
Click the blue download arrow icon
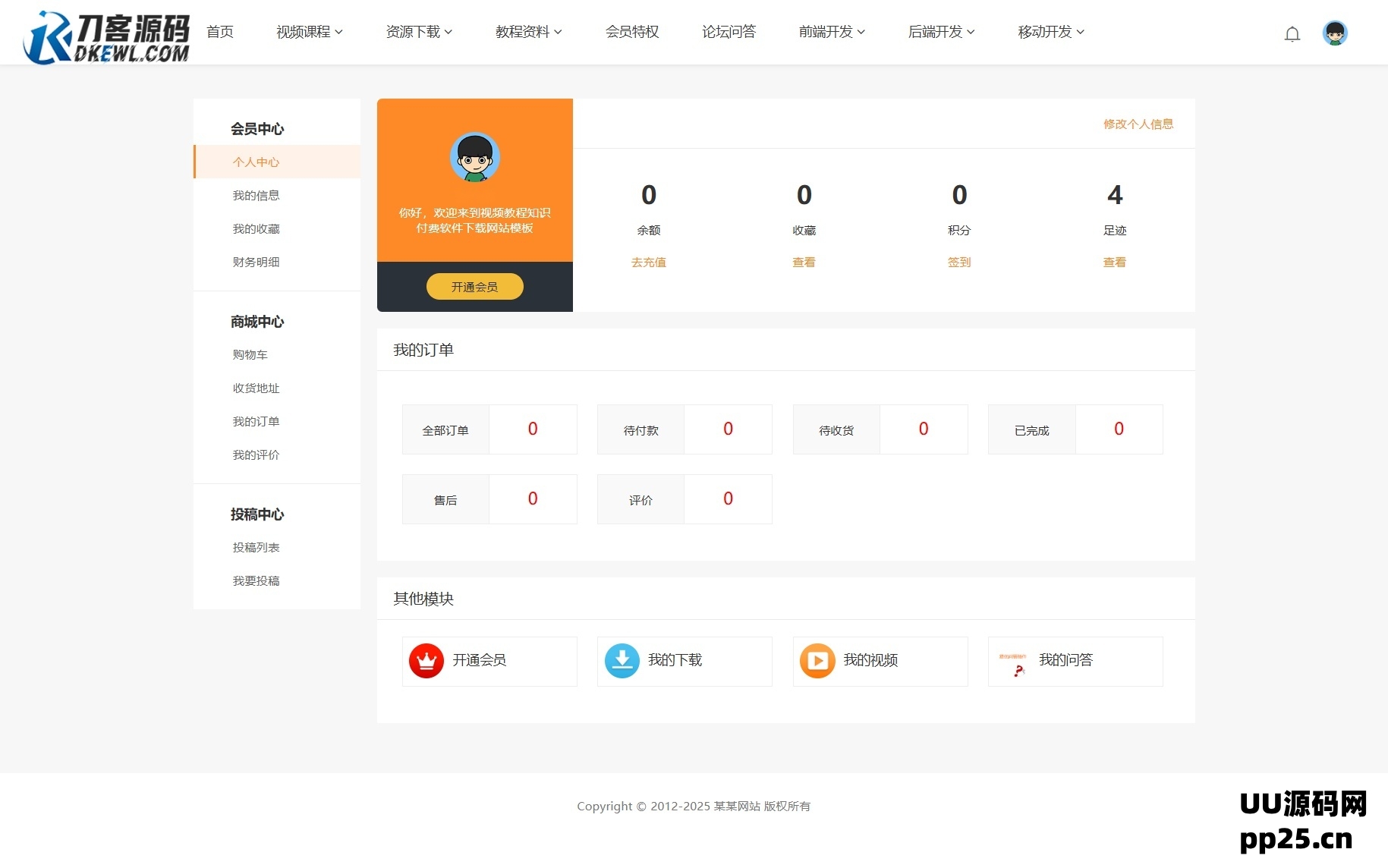(x=622, y=661)
